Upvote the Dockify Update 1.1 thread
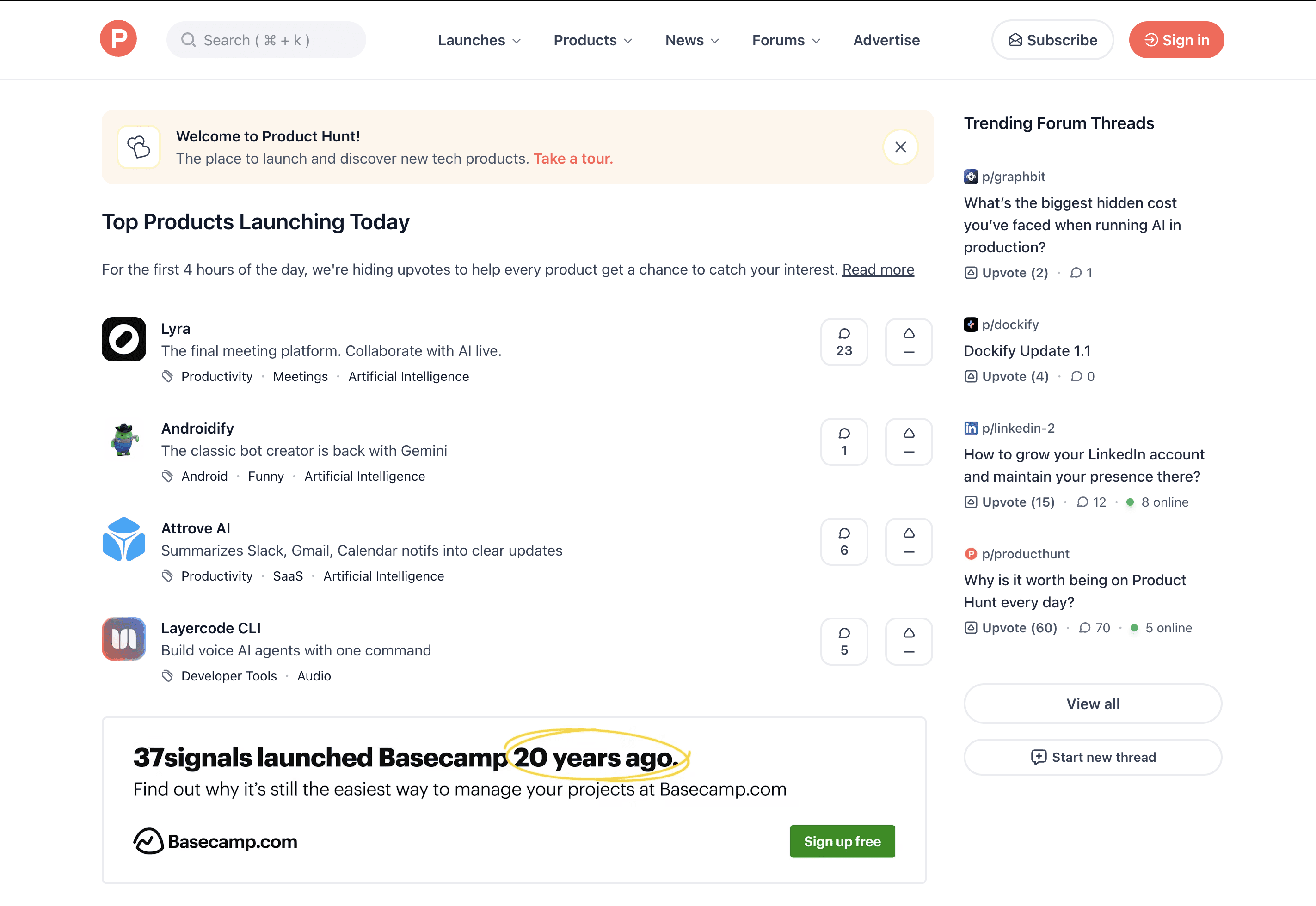1316x906 pixels. (1006, 376)
